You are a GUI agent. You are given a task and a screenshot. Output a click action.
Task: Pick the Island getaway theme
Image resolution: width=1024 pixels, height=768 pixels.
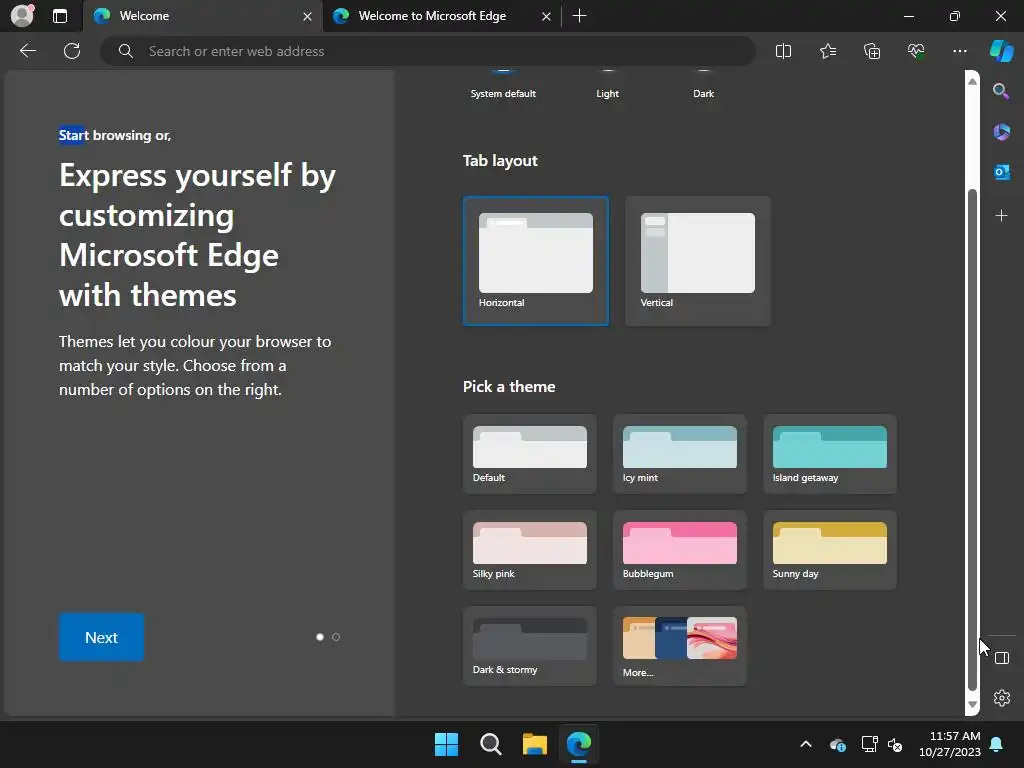tap(829, 454)
